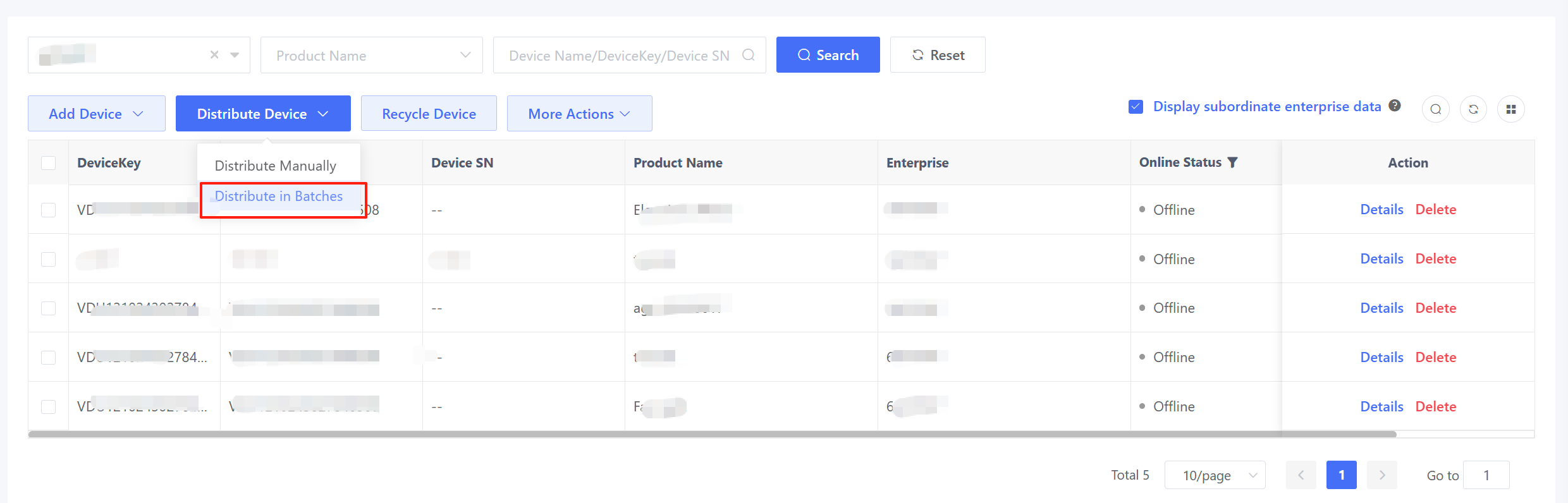1568x503 pixels.
Task: Check the select-all checkbox in the table header
Action: click(48, 163)
